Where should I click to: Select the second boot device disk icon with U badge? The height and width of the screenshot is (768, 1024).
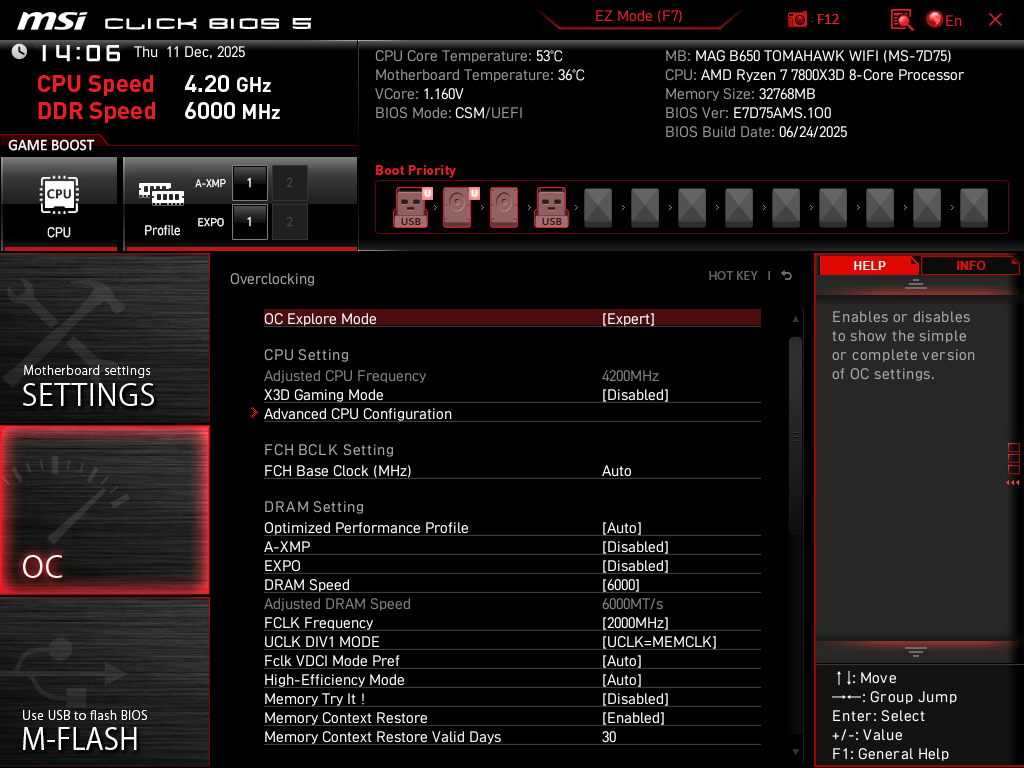[x=460, y=207]
